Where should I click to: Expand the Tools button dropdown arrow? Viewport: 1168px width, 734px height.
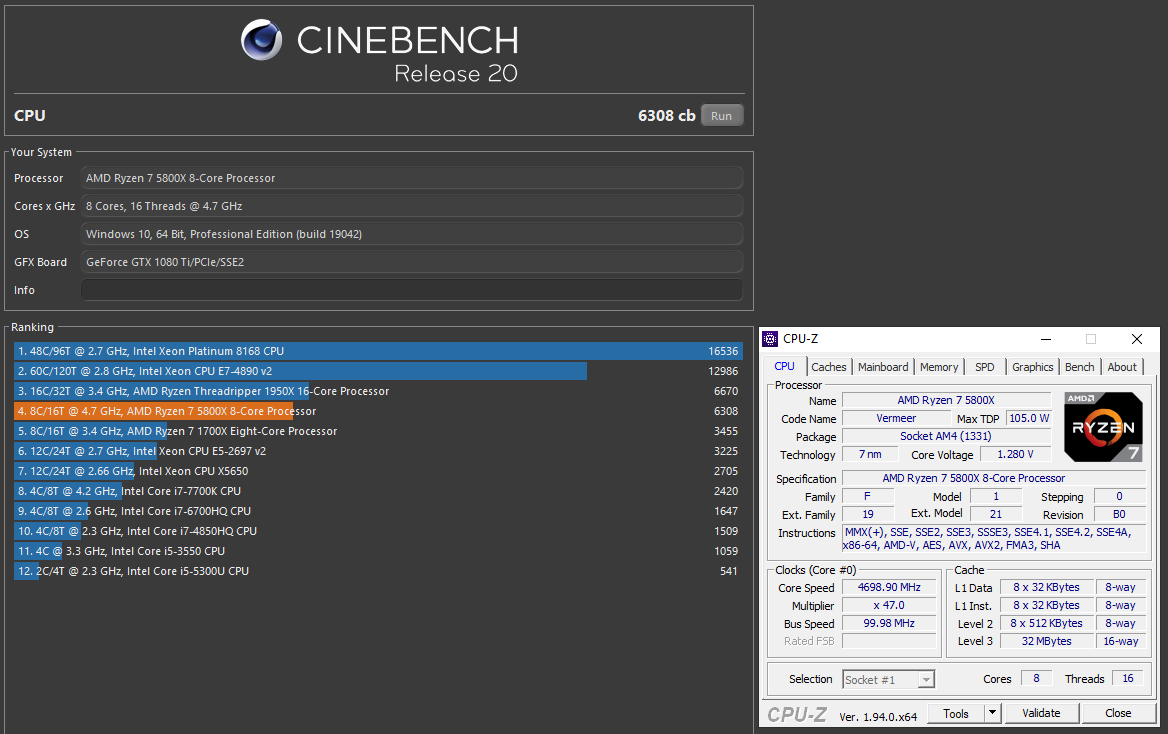tap(992, 713)
